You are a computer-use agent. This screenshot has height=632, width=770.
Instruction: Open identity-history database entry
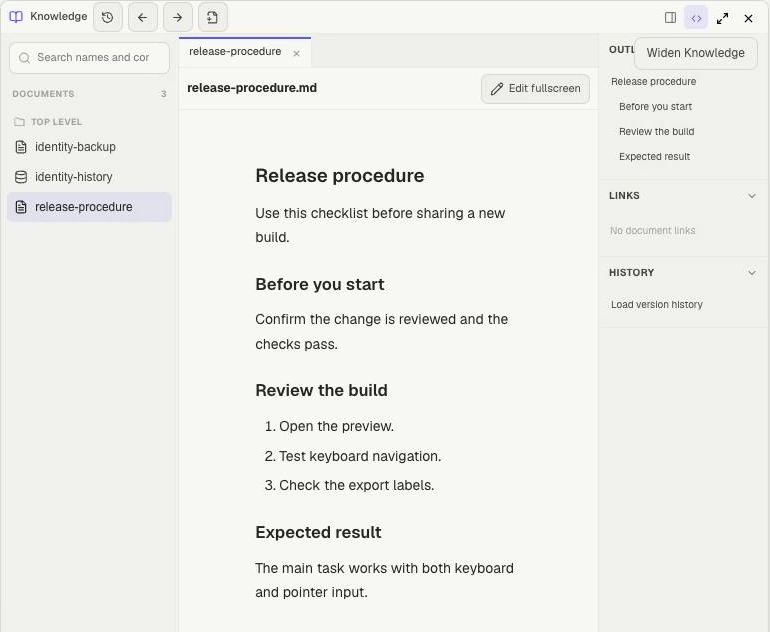(x=89, y=177)
